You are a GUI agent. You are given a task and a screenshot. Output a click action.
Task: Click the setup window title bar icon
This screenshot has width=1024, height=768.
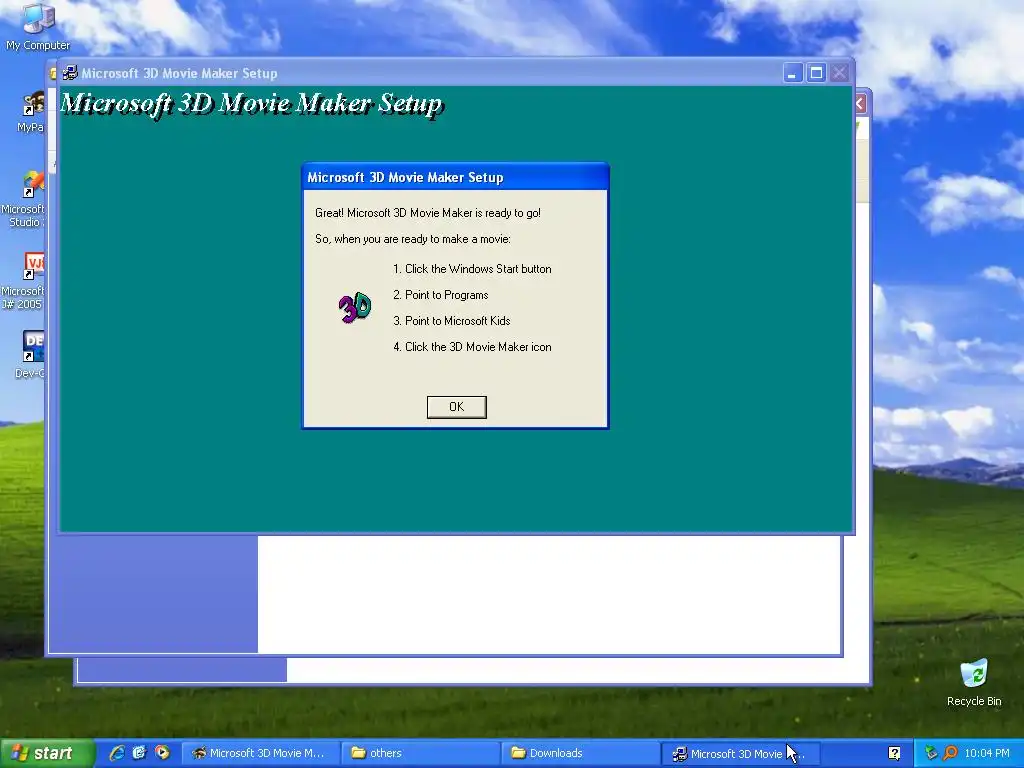point(70,73)
